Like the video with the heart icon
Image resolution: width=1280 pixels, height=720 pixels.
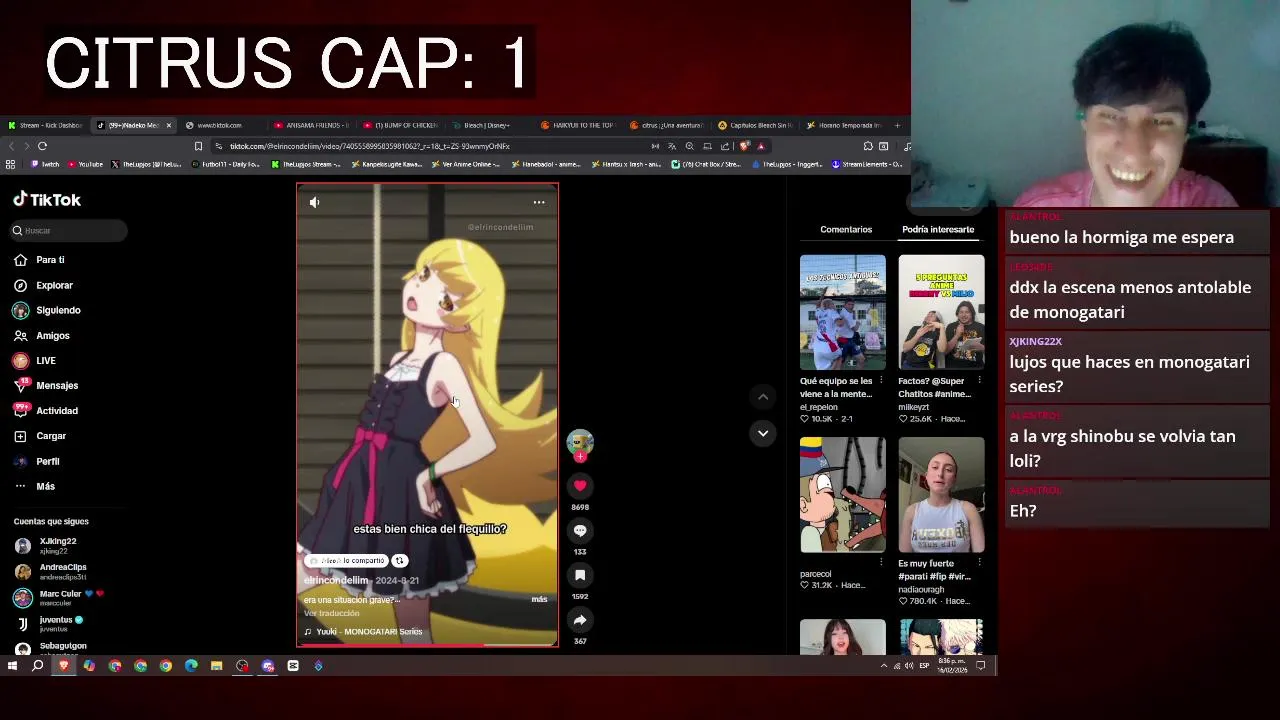point(580,486)
